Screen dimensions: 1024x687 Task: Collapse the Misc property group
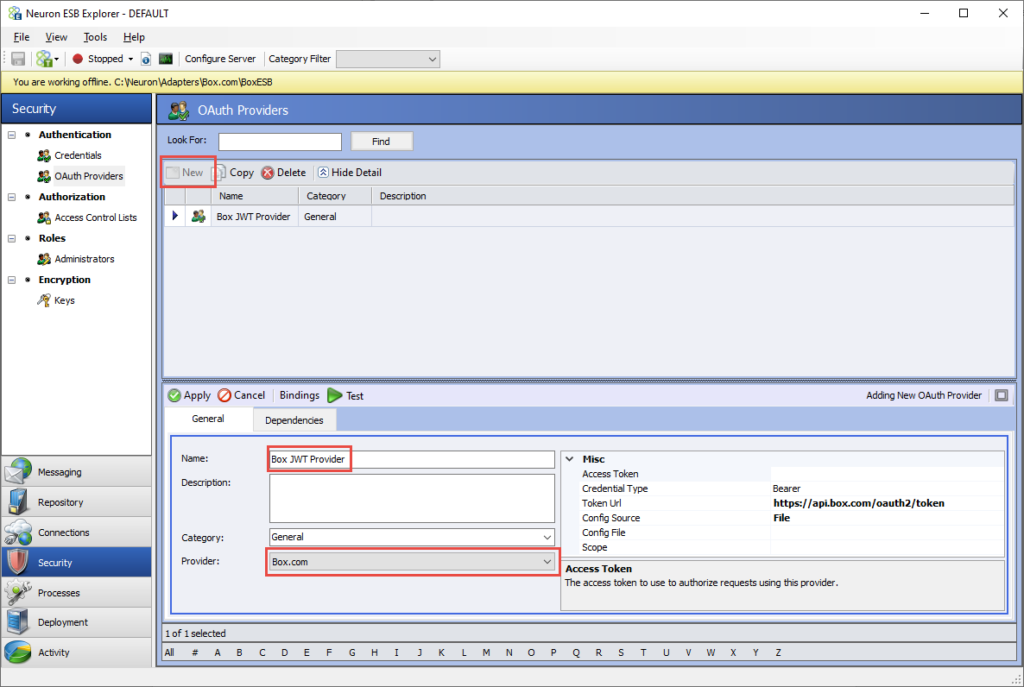pos(570,459)
